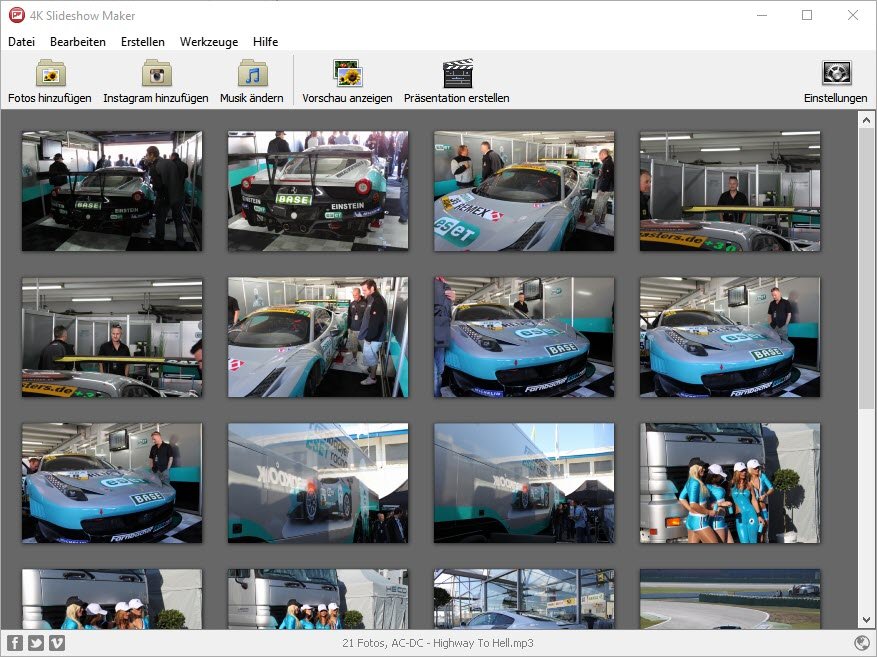Open the Erstellen menu

pyautogui.click(x=143, y=42)
